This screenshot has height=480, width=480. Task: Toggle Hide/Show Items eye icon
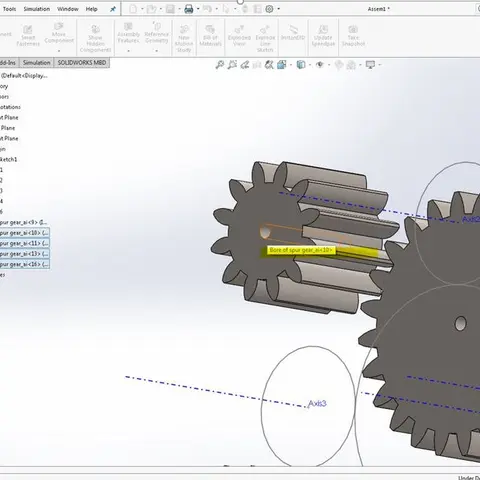320,65
